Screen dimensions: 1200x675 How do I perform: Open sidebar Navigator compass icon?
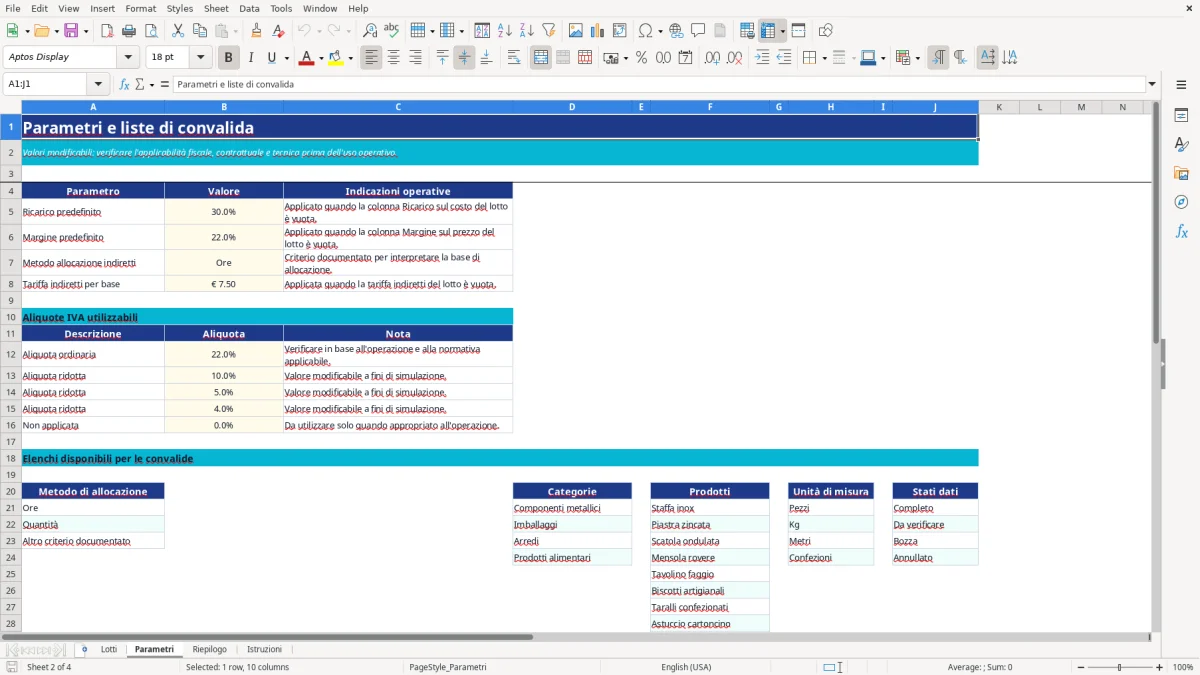(1181, 202)
